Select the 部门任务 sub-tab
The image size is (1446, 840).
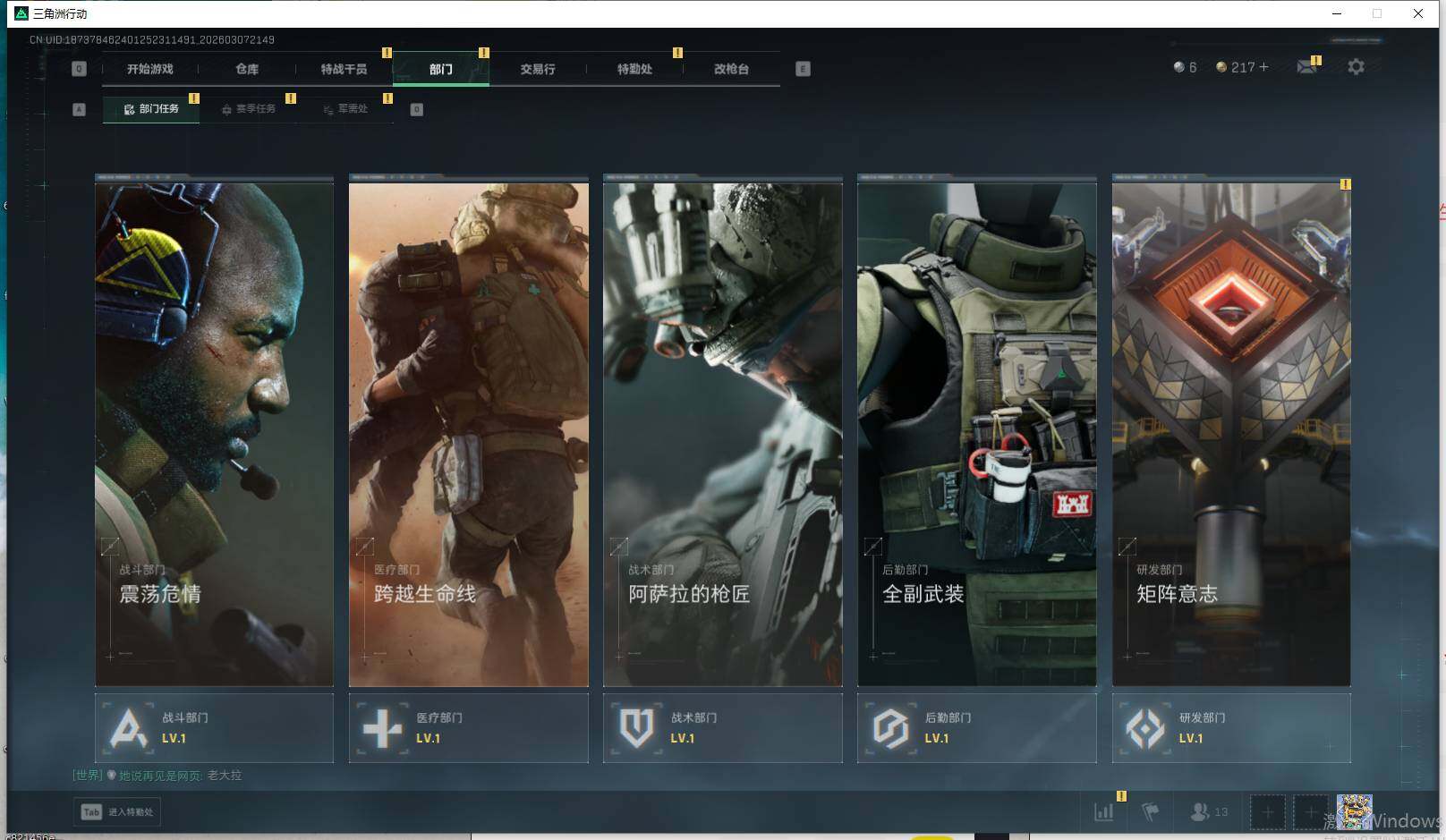coord(151,109)
